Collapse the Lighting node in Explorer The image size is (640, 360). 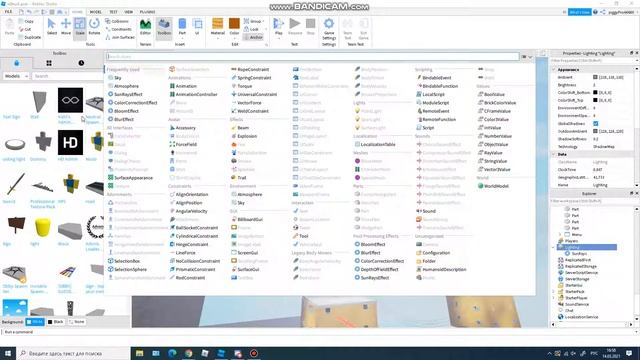pyautogui.click(x=553, y=247)
